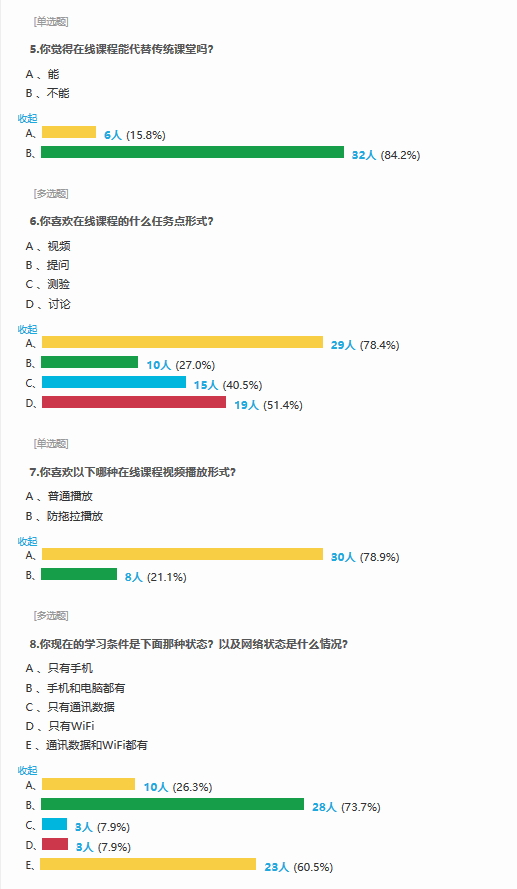This screenshot has height=889, width=517.
Task: Click the red 19人 bar for 讨论
Action: pos(134,402)
